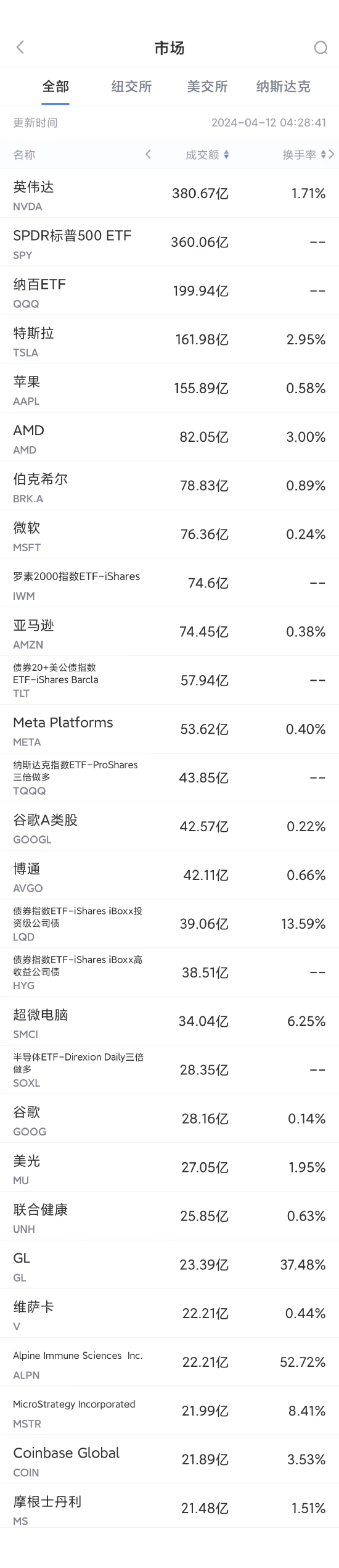Open Coinbase Global COIN entry

click(x=169, y=1460)
